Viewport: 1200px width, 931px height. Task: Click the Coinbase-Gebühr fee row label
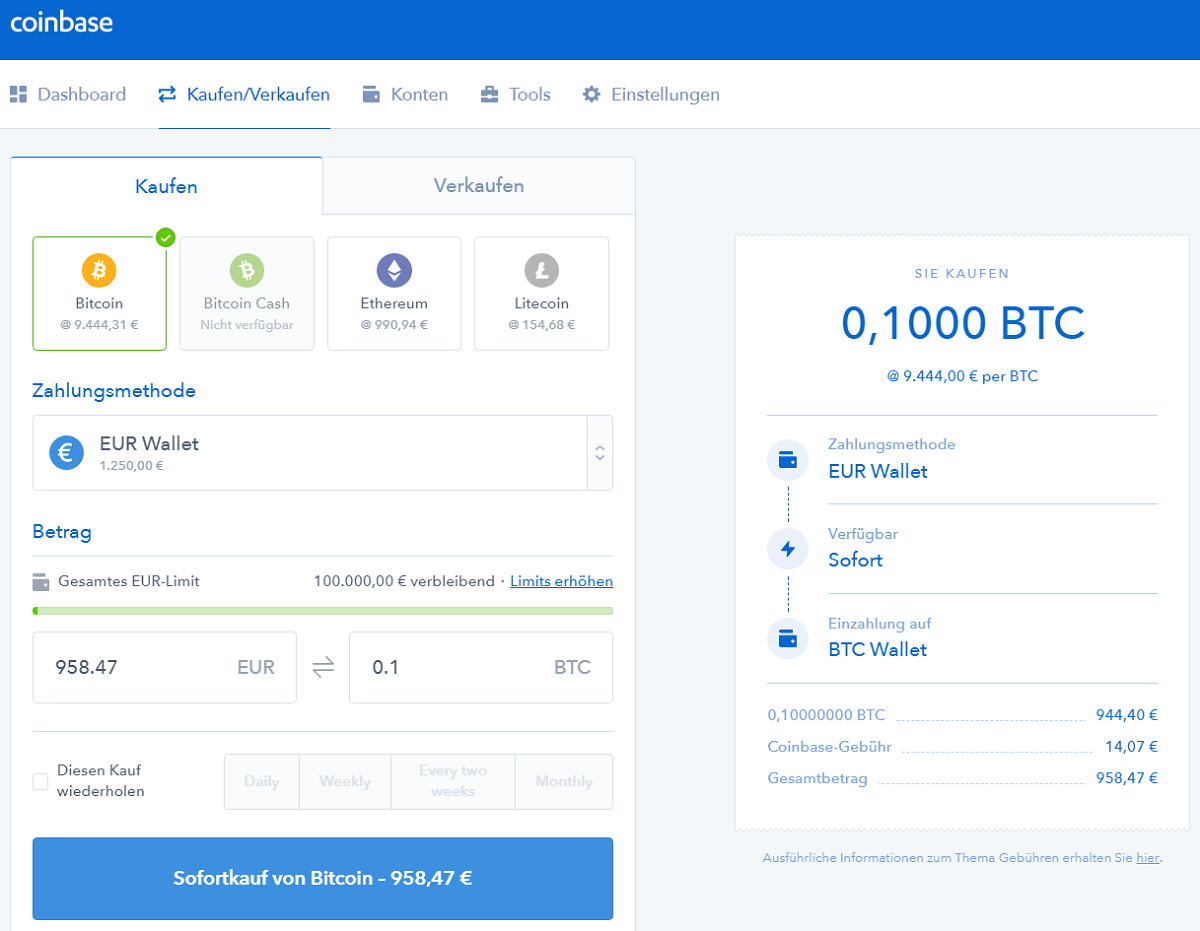click(x=829, y=746)
